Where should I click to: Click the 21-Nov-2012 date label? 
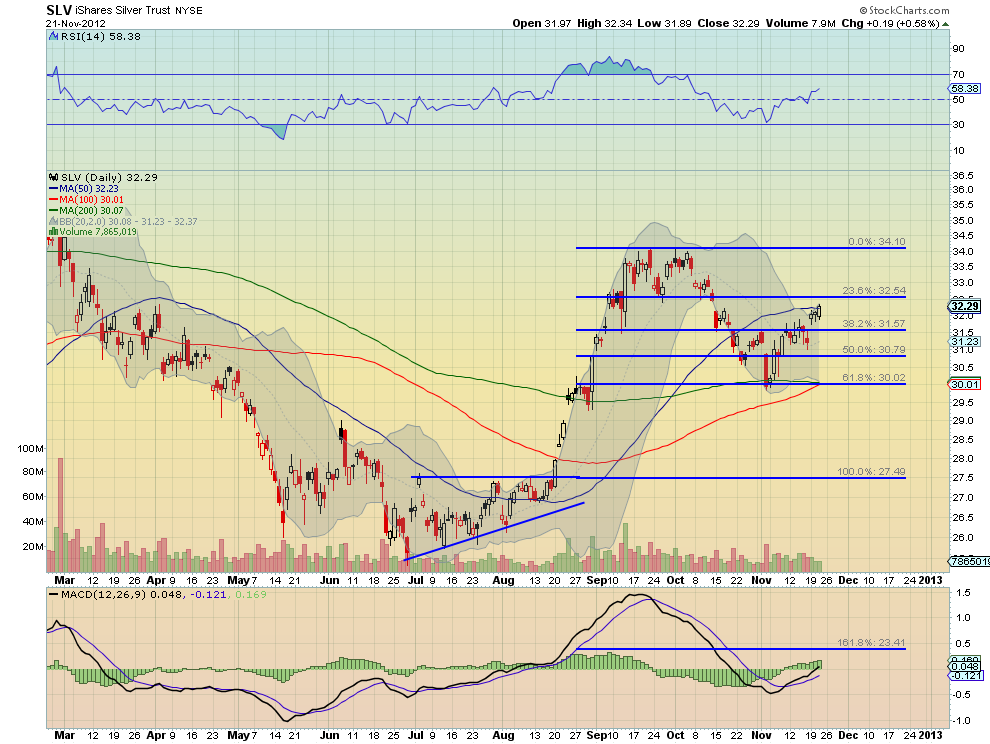click(75, 24)
